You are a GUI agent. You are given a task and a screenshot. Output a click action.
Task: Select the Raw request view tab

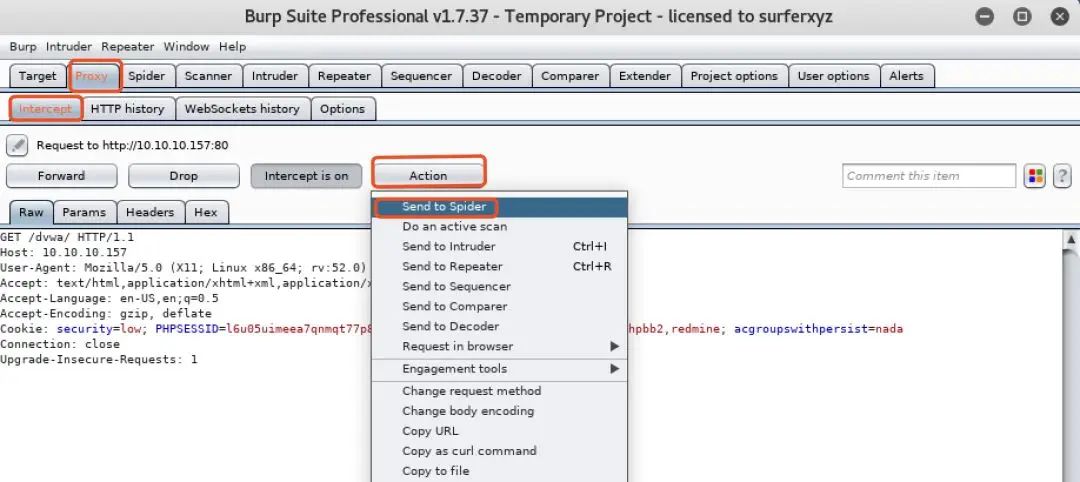click(31, 212)
